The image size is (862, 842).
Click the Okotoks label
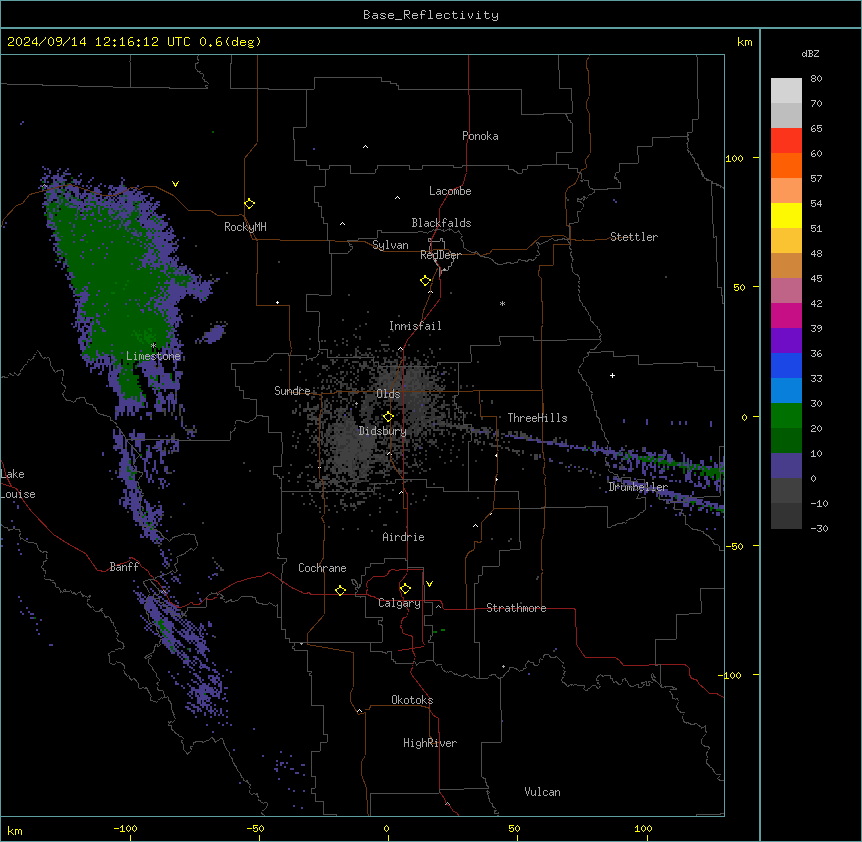tap(412, 700)
